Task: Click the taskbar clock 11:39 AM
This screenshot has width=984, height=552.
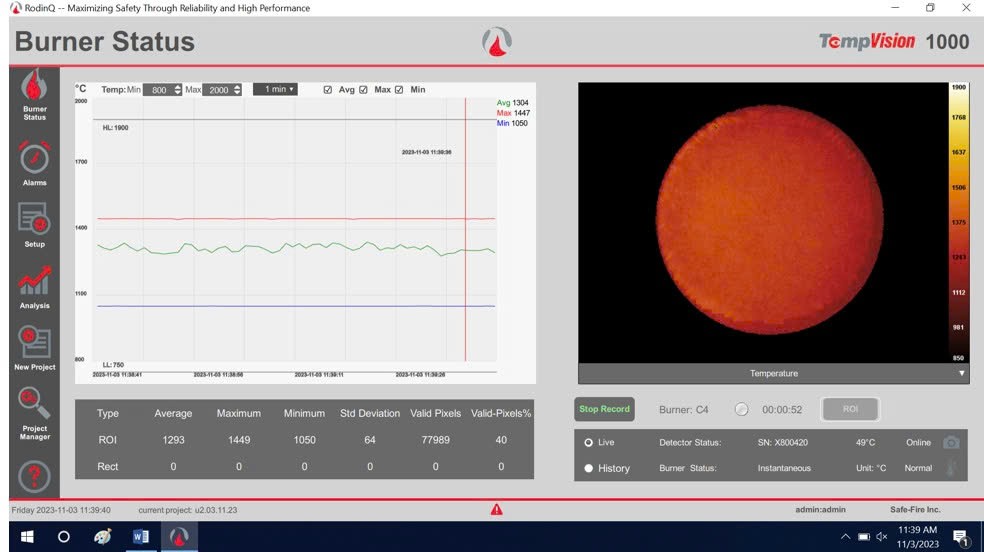Action: tap(917, 530)
